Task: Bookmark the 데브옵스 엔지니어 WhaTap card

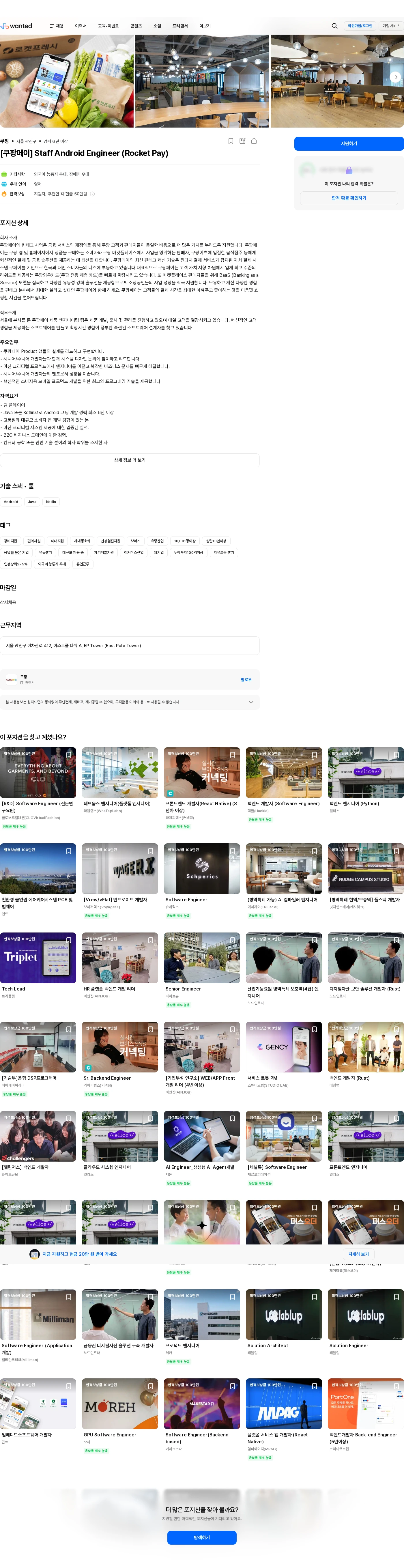Action: coord(150,755)
